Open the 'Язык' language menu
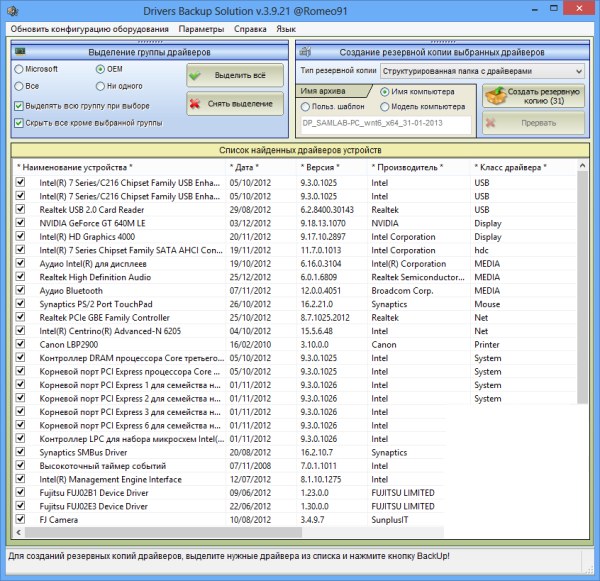 click(287, 29)
